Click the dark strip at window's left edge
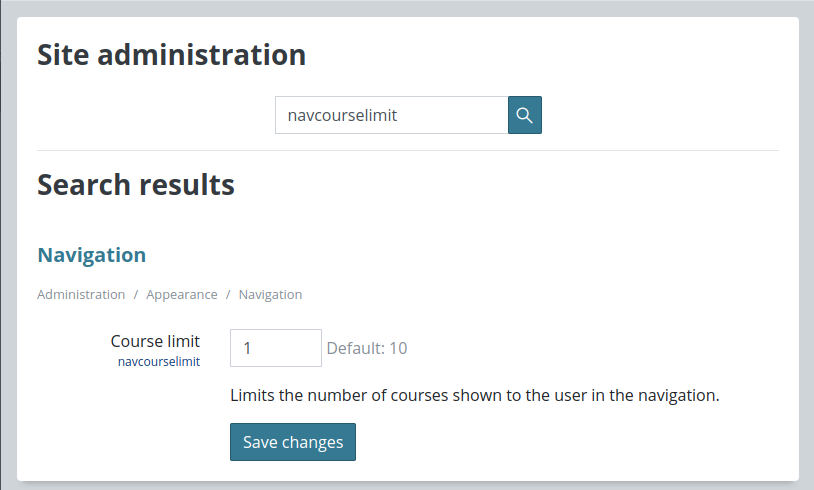Image resolution: width=814 pixels, height=490 pixels. 1,244
